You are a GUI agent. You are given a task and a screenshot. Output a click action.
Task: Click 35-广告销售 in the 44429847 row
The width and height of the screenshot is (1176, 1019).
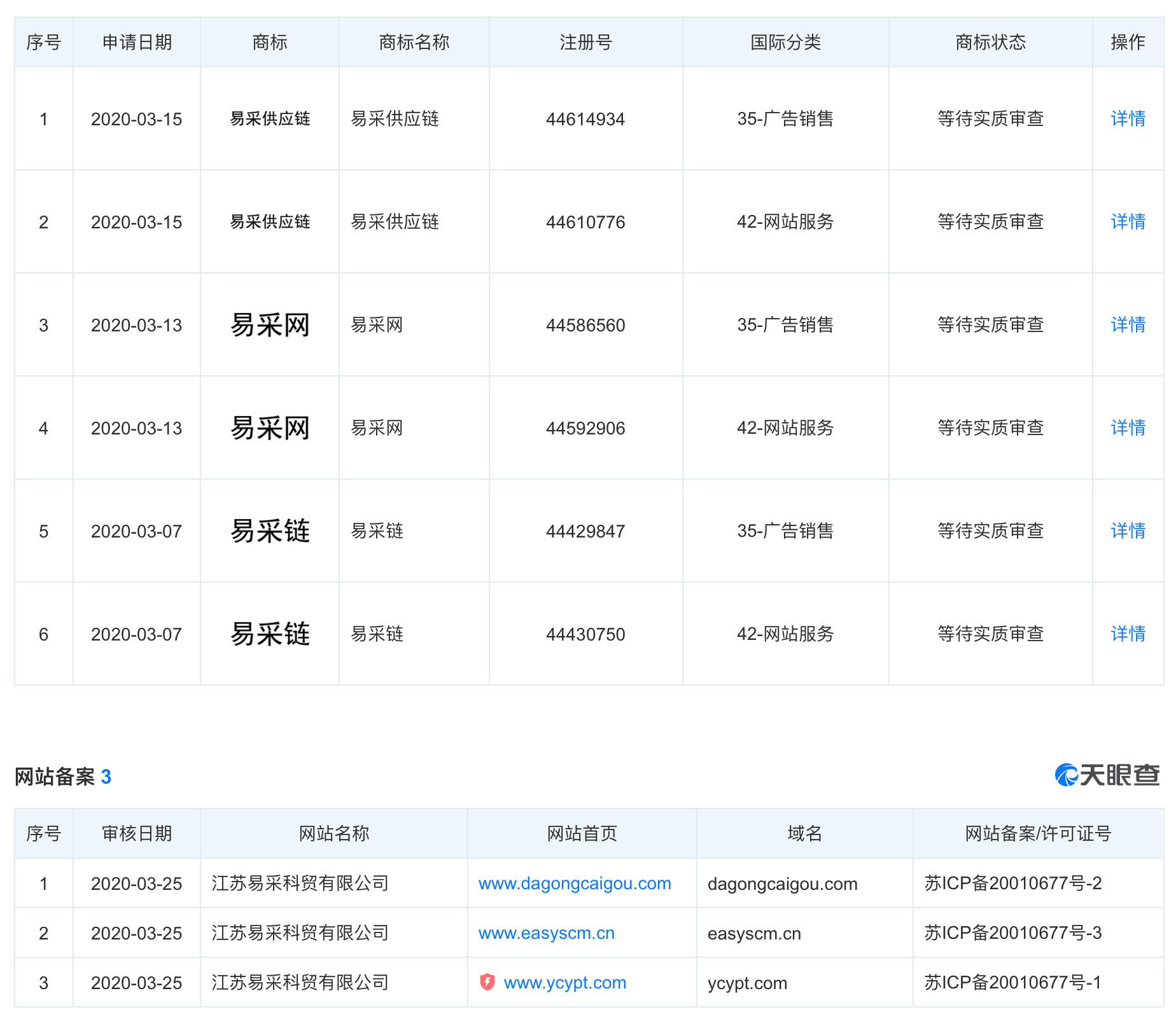pos(785,531)
